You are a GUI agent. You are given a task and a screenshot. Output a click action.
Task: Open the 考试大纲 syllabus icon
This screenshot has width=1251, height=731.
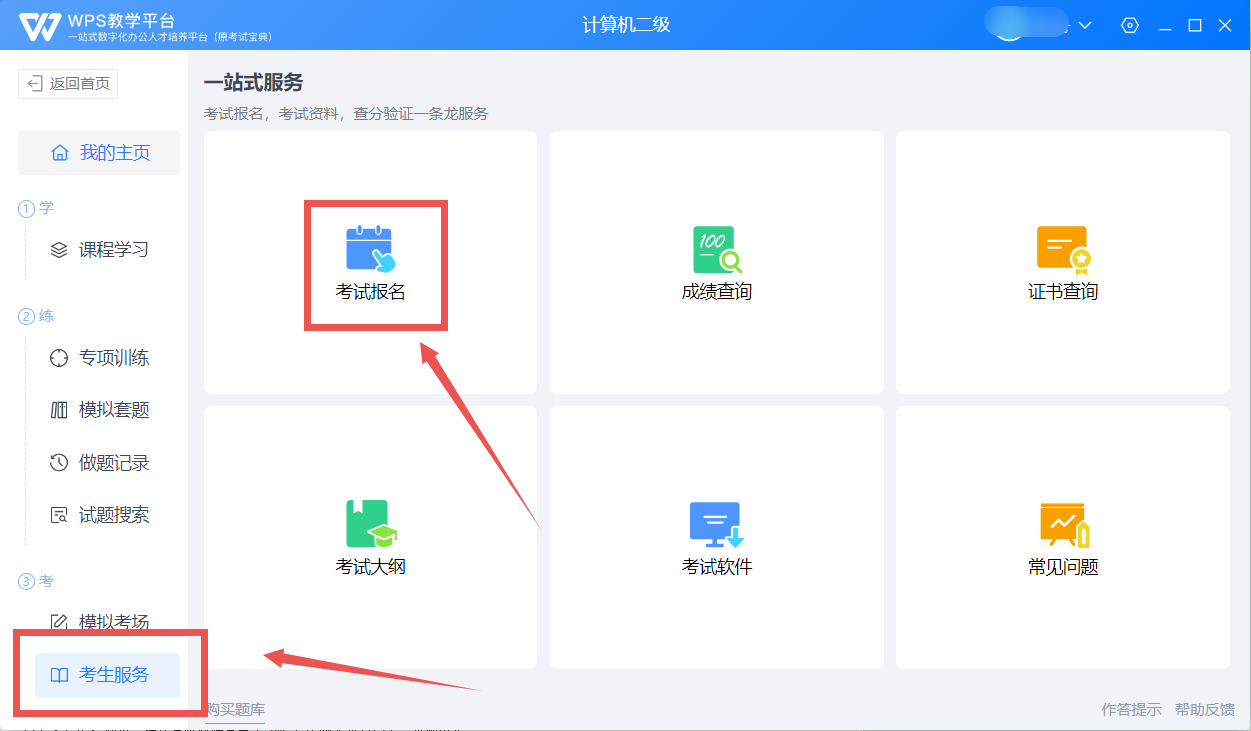tap(370, 525)
